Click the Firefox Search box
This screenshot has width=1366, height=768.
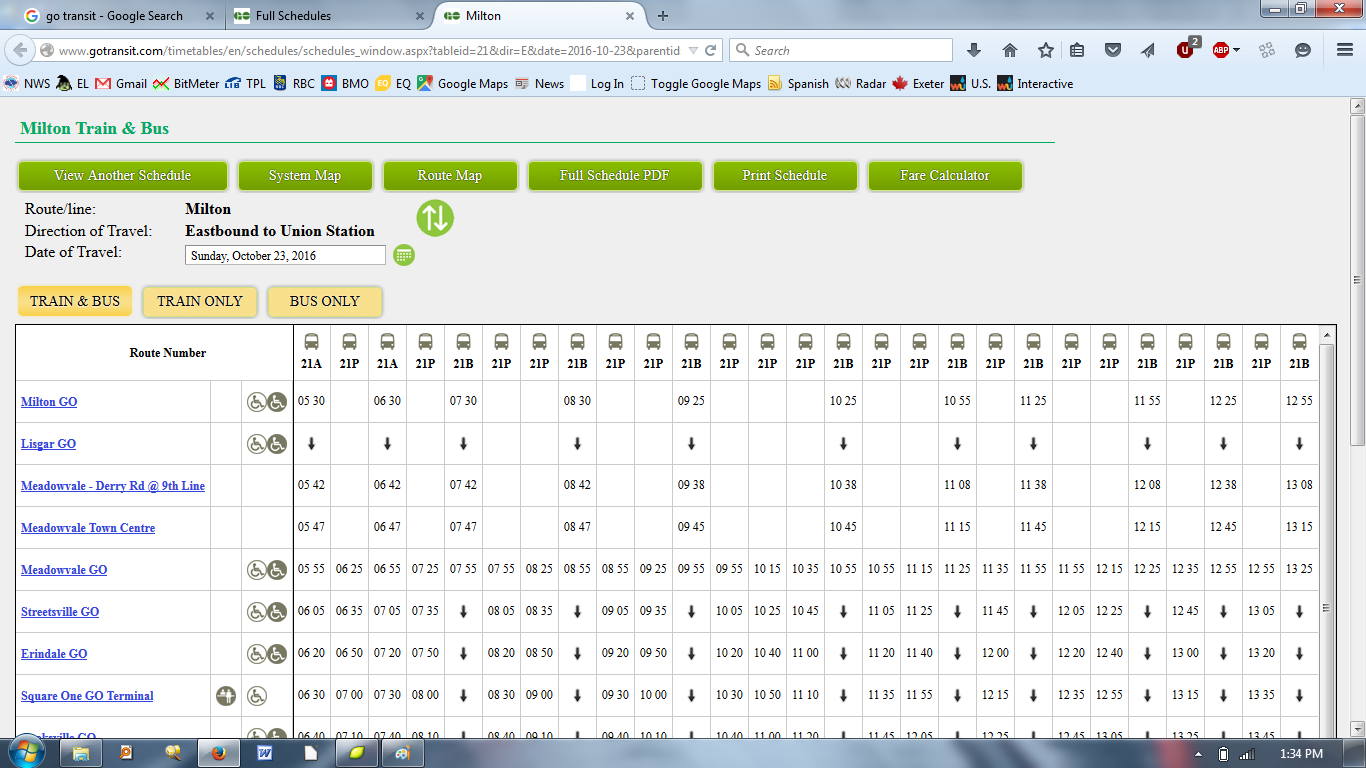tap(841, 50)
